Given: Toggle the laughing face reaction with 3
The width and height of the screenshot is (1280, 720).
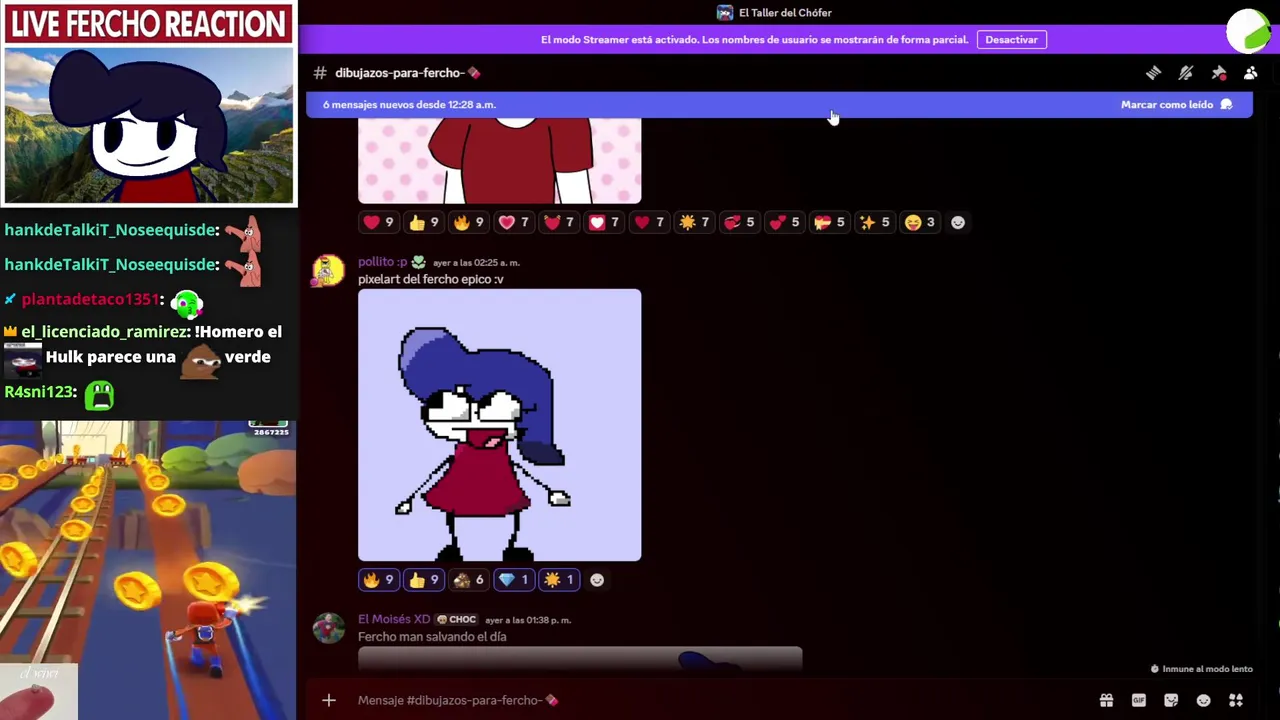Looking at the screenshot, I should [920, 222].
